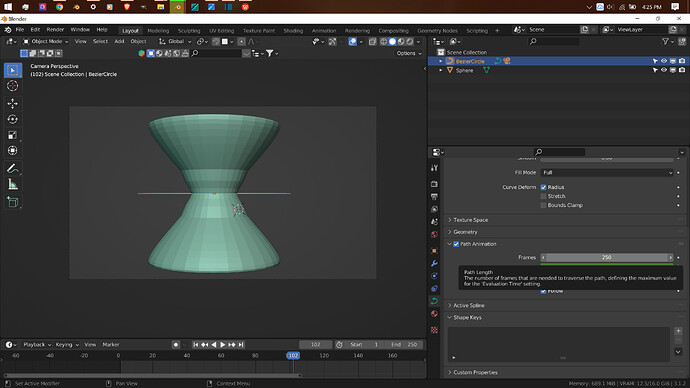Screen dimensions: 690x388
Task: Disable the Radius curve deform checkbox
Action: pos(543,187)
